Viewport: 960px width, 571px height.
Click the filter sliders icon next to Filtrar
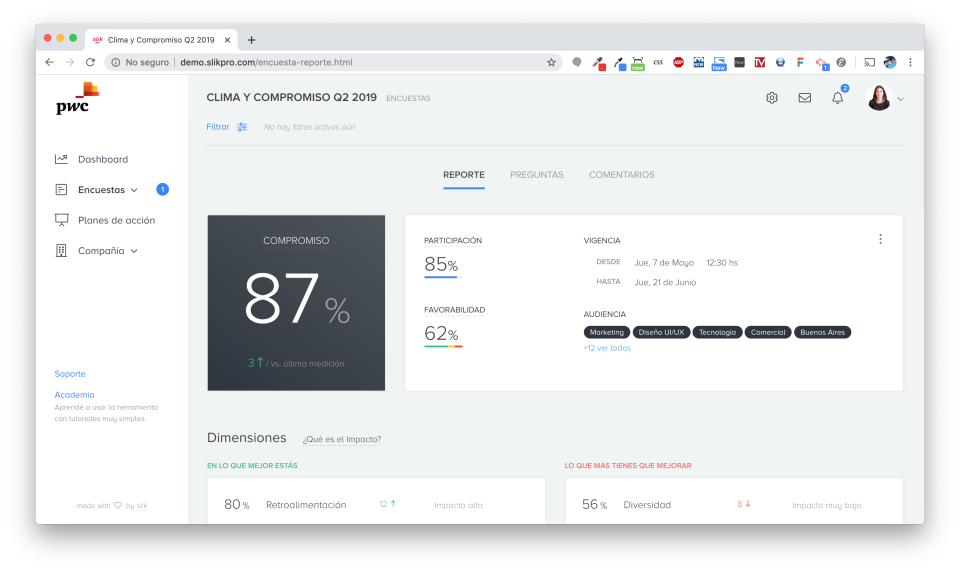coord(242,127)
